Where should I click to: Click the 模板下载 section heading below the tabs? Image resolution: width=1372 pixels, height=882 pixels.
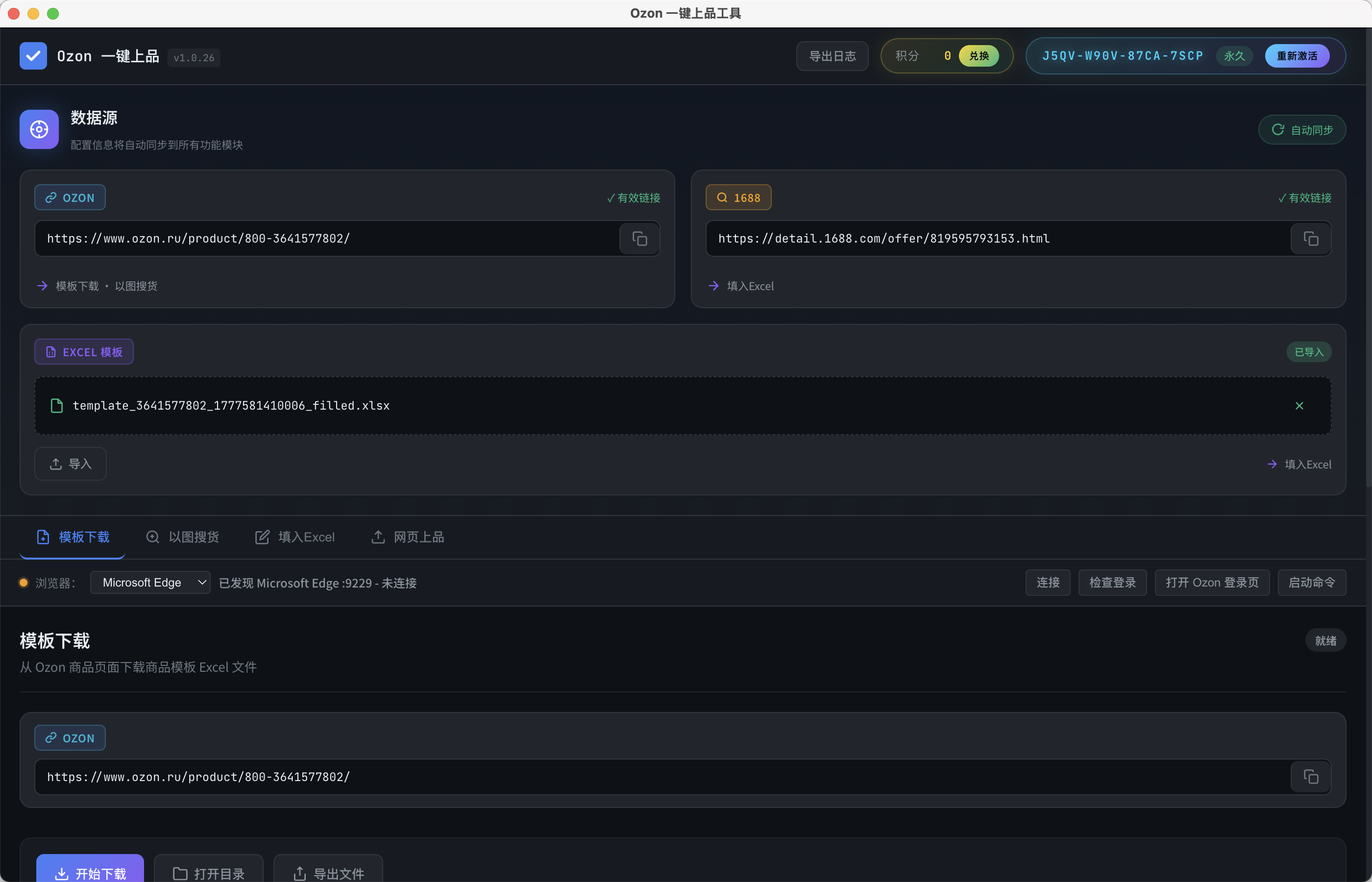[55, 640]
